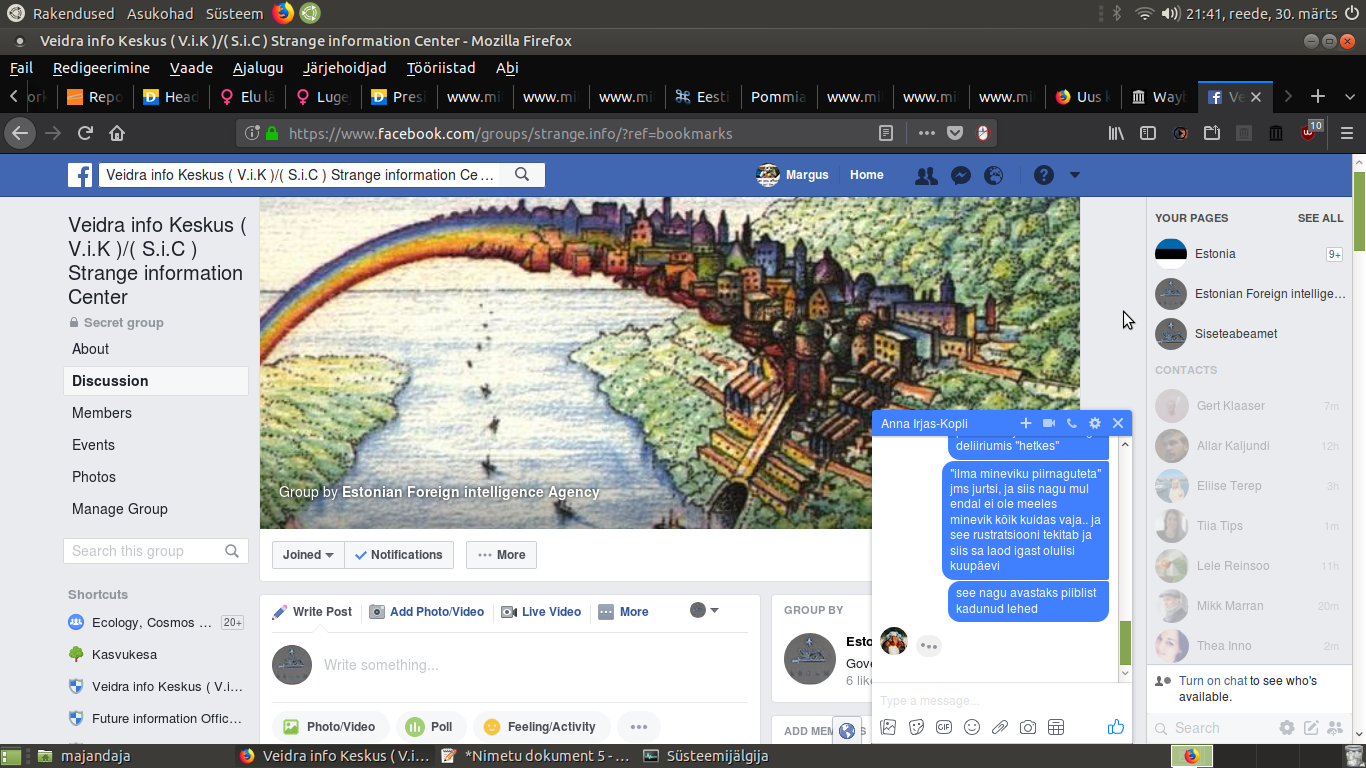Save page to Pocket icon
Viewport: 1366px width, 768px height.
click(x=955, y=133)
